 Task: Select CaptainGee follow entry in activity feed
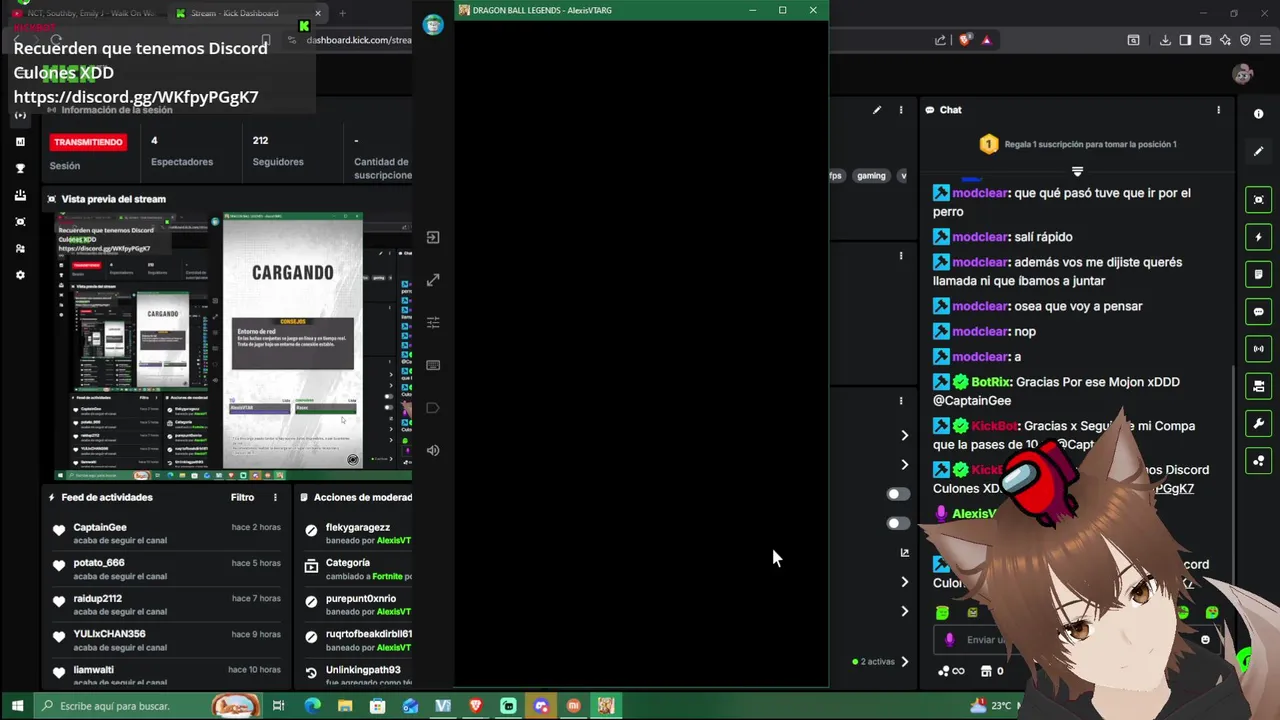168,533
